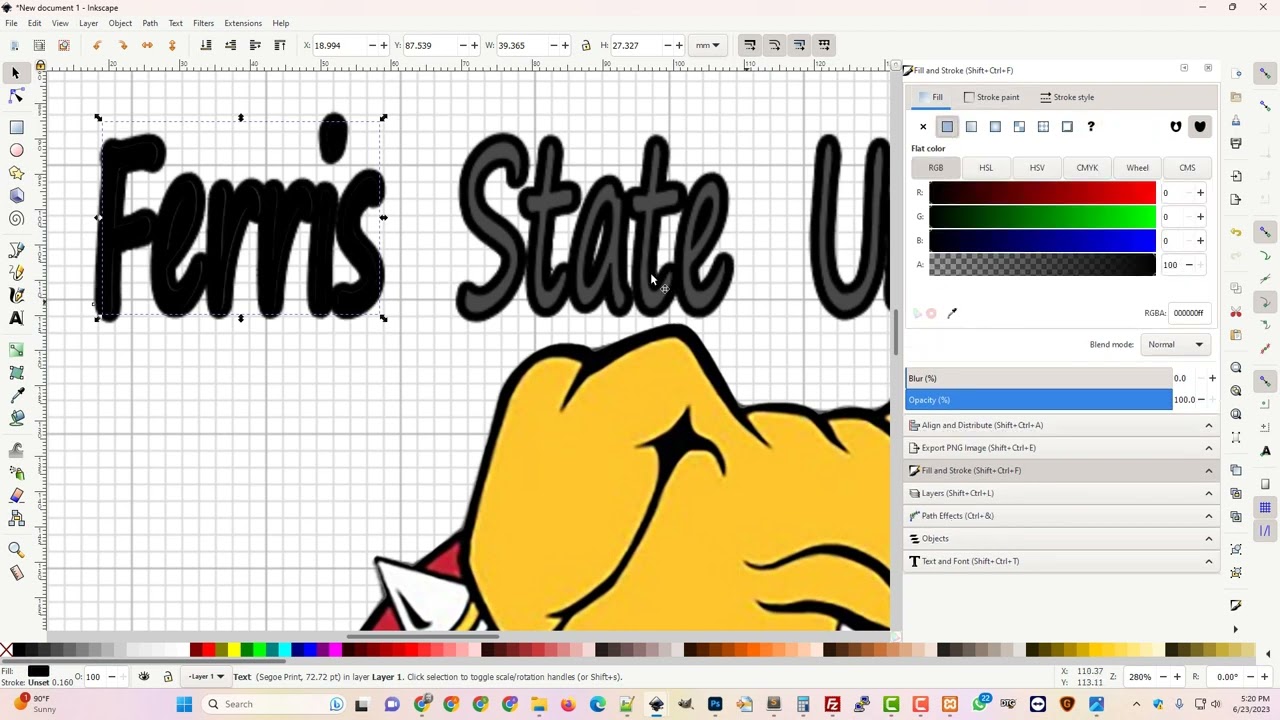Open the Layer 1 selector dropdown
The height and width of the screenshot is (720, 1280).
coord(204,677)
